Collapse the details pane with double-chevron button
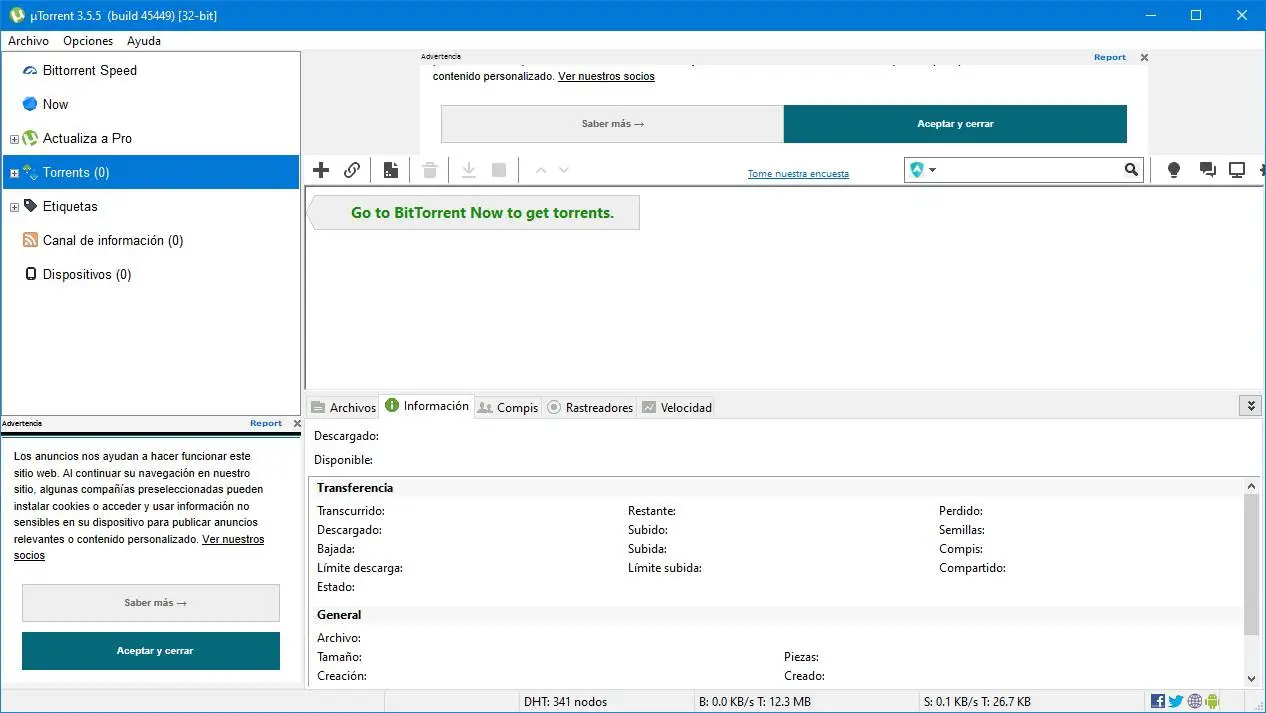Viewport: 1266px width, 713px height. coord(1249,405)
